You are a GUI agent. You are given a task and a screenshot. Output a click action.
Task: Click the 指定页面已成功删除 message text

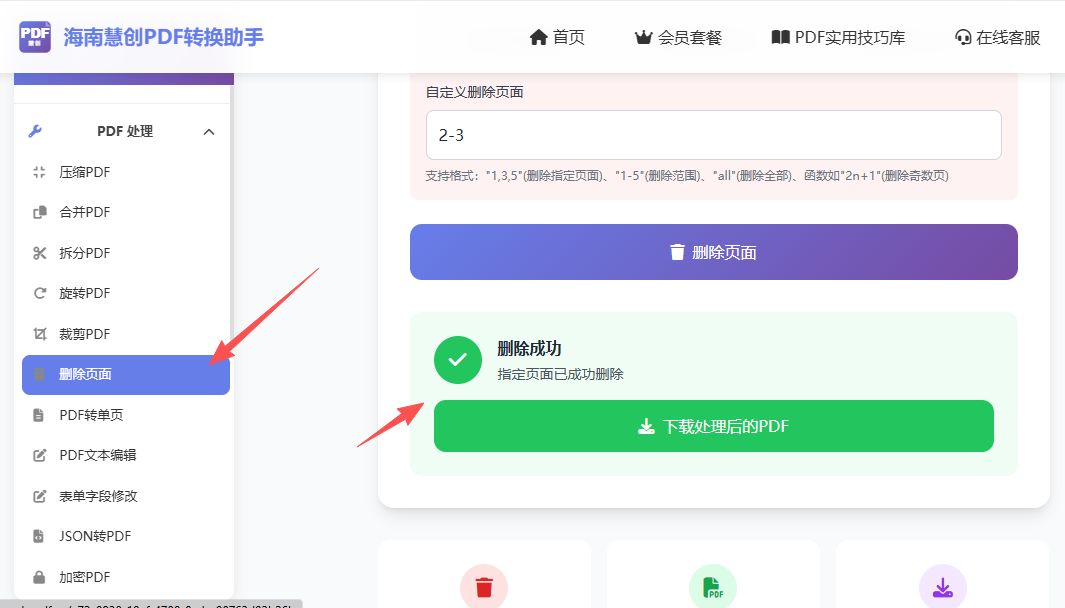560,374
